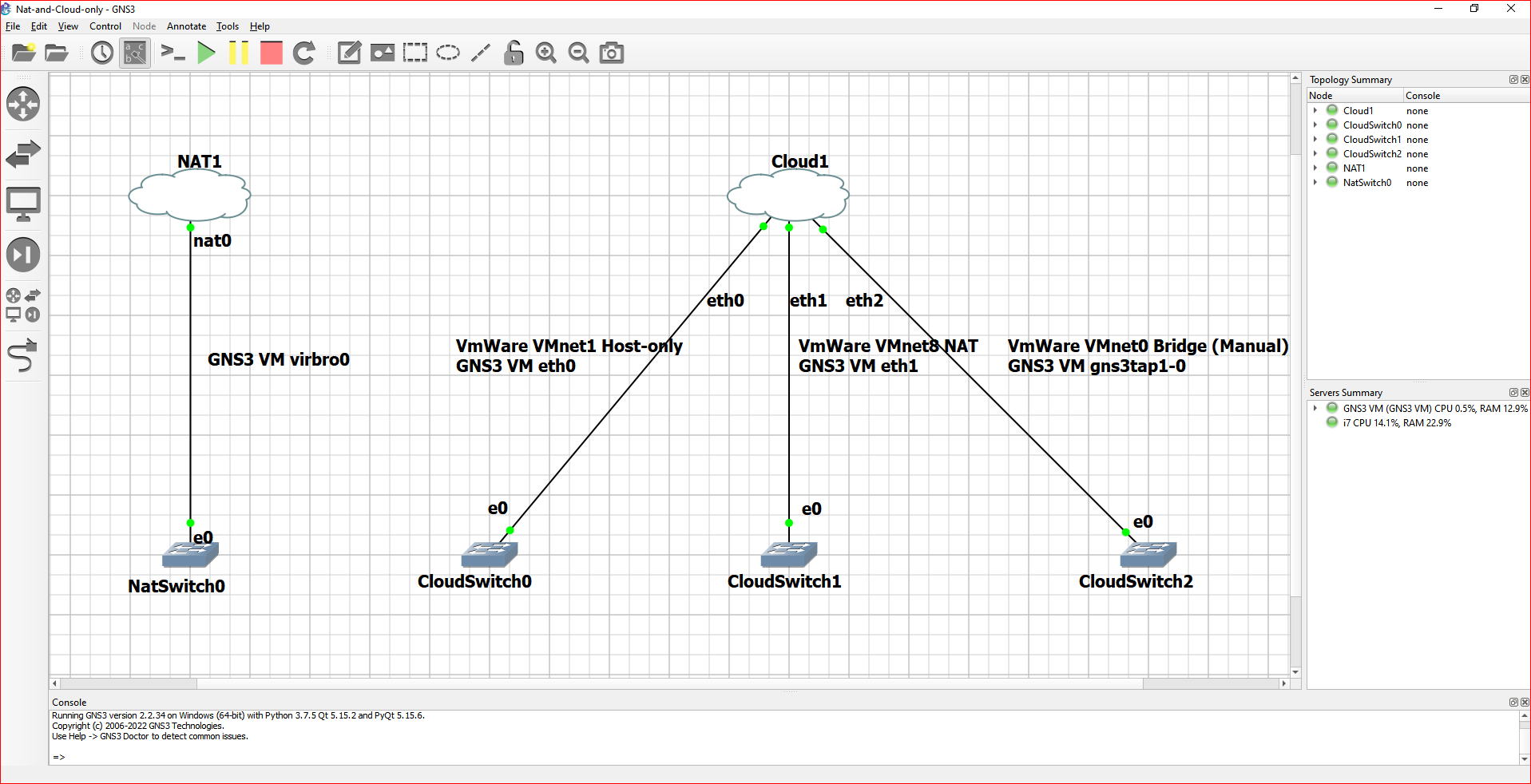Select the CloudSwitch0 switch icon
The image size is (1531, 784).
click(x=490, y=555)
